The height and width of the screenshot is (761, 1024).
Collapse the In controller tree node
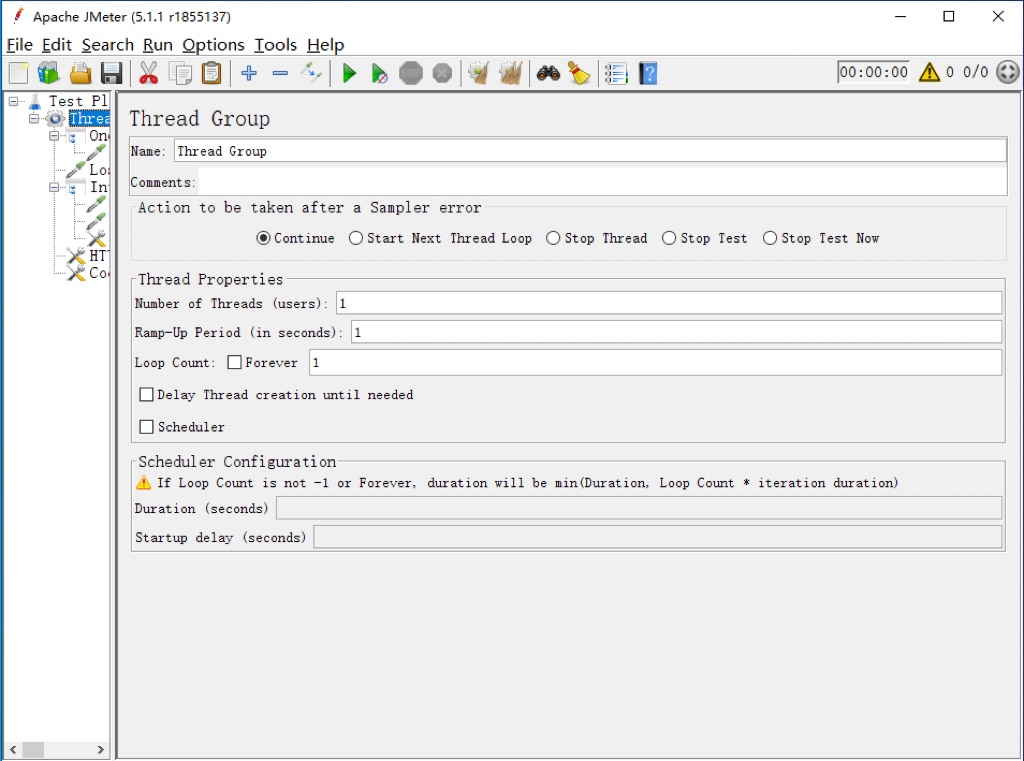54,187
